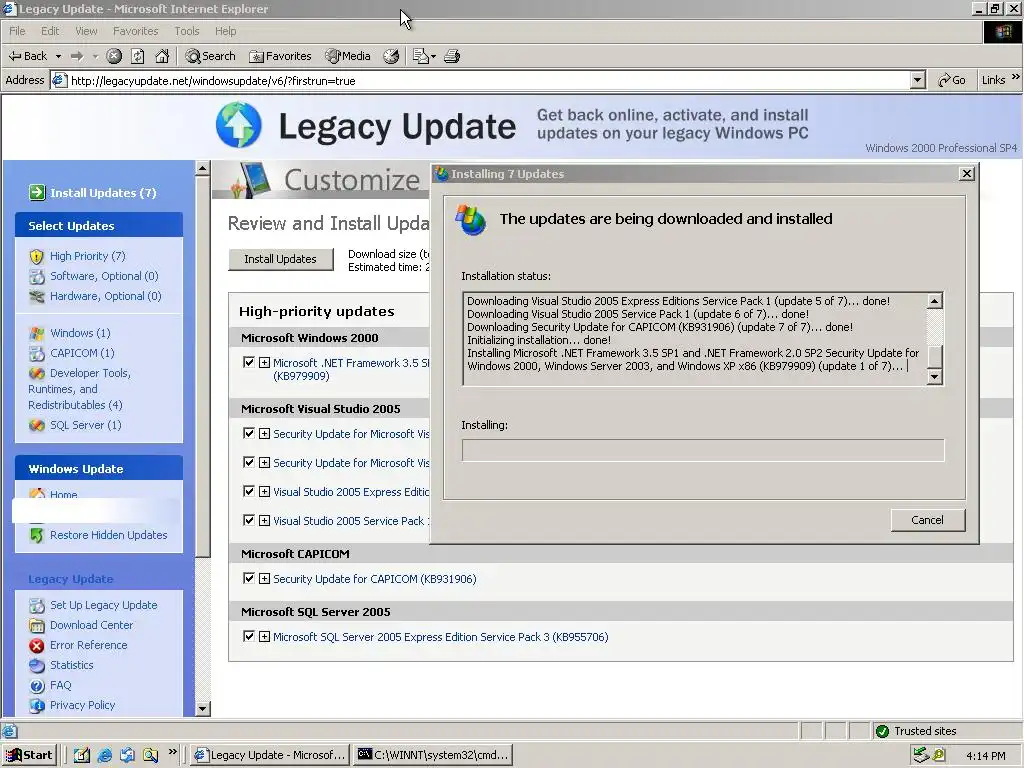Open the File menu
The image size is (1024, 768).
[17, 31]
